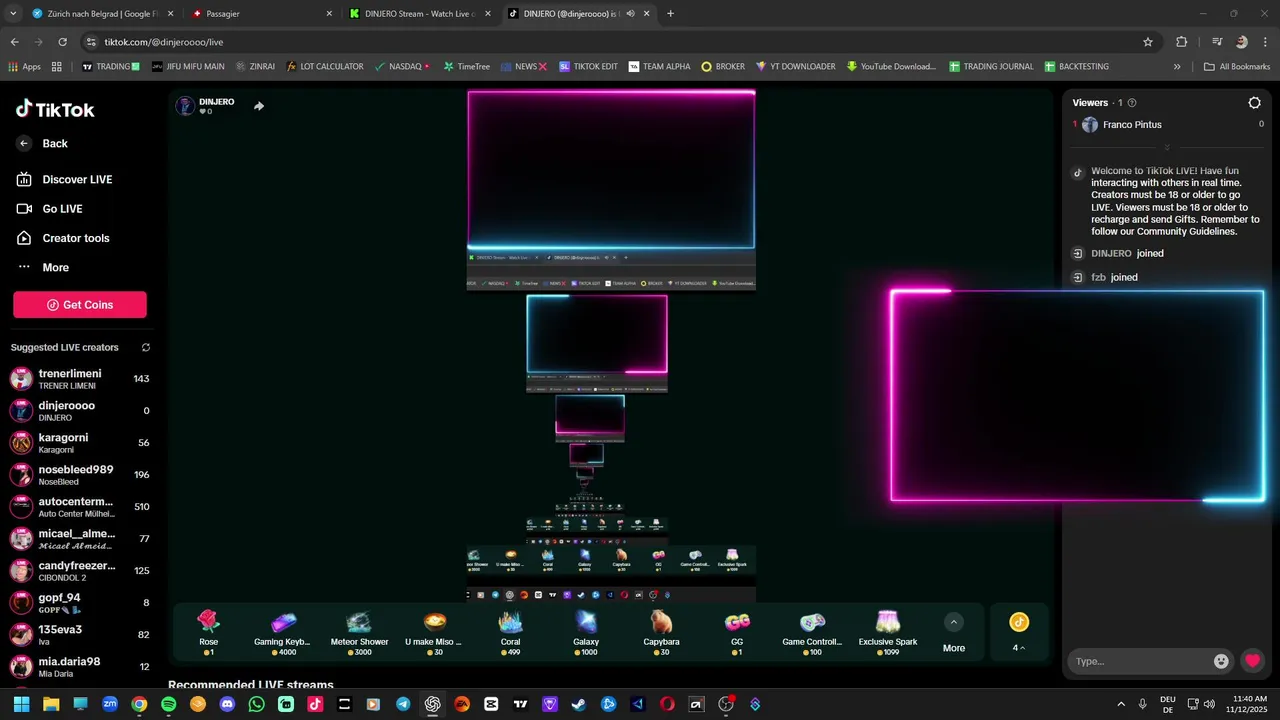Image resolution: width=1280 pixels, height=720 pixels.
Task: Open the TRADING bookmark folder
Action: 109,67
